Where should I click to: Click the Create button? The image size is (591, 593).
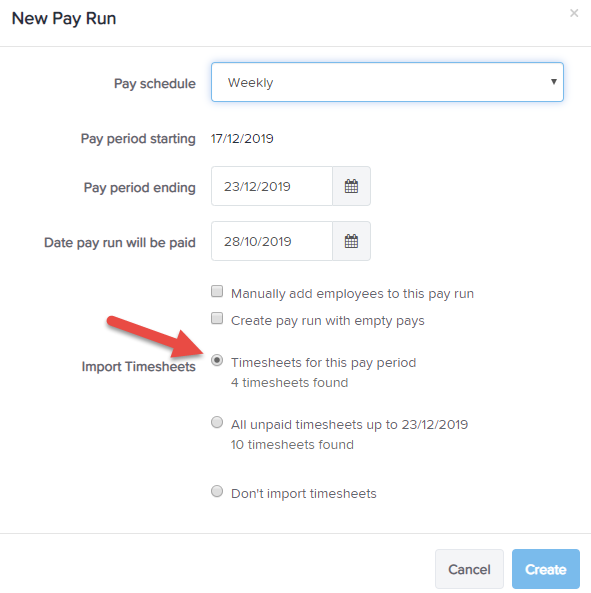(546, 569)
